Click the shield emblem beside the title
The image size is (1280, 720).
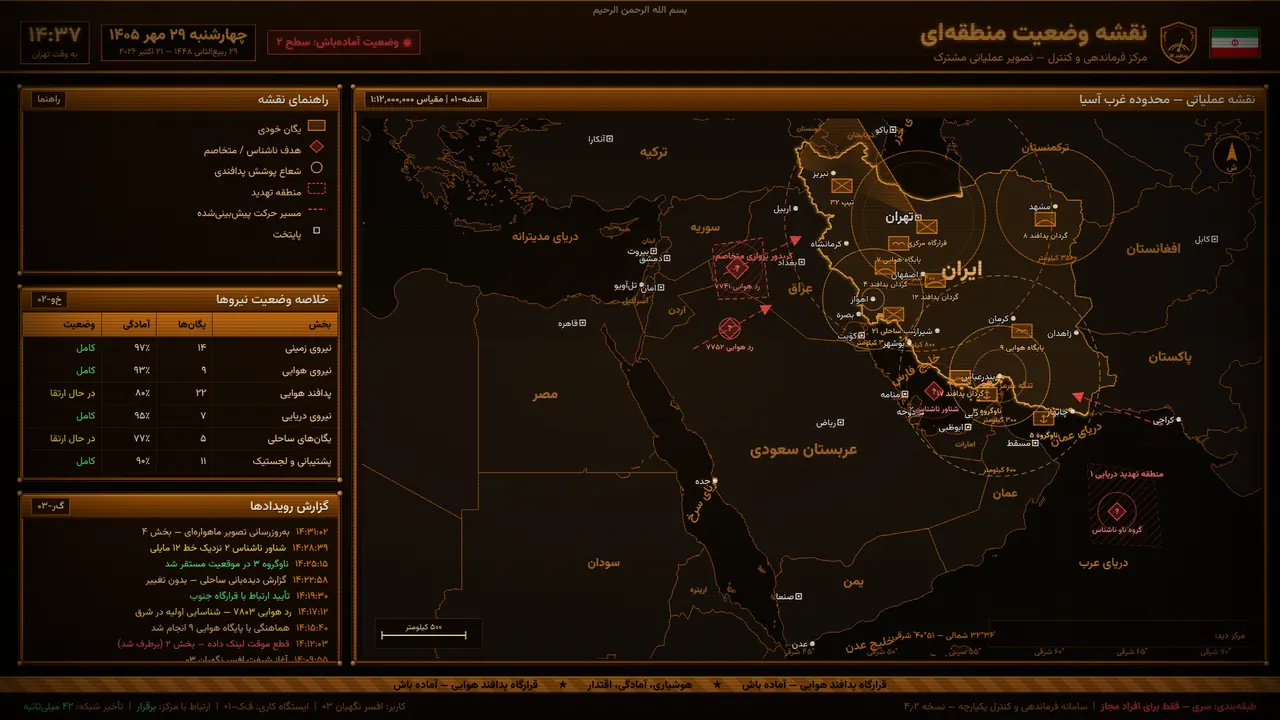1178,43
